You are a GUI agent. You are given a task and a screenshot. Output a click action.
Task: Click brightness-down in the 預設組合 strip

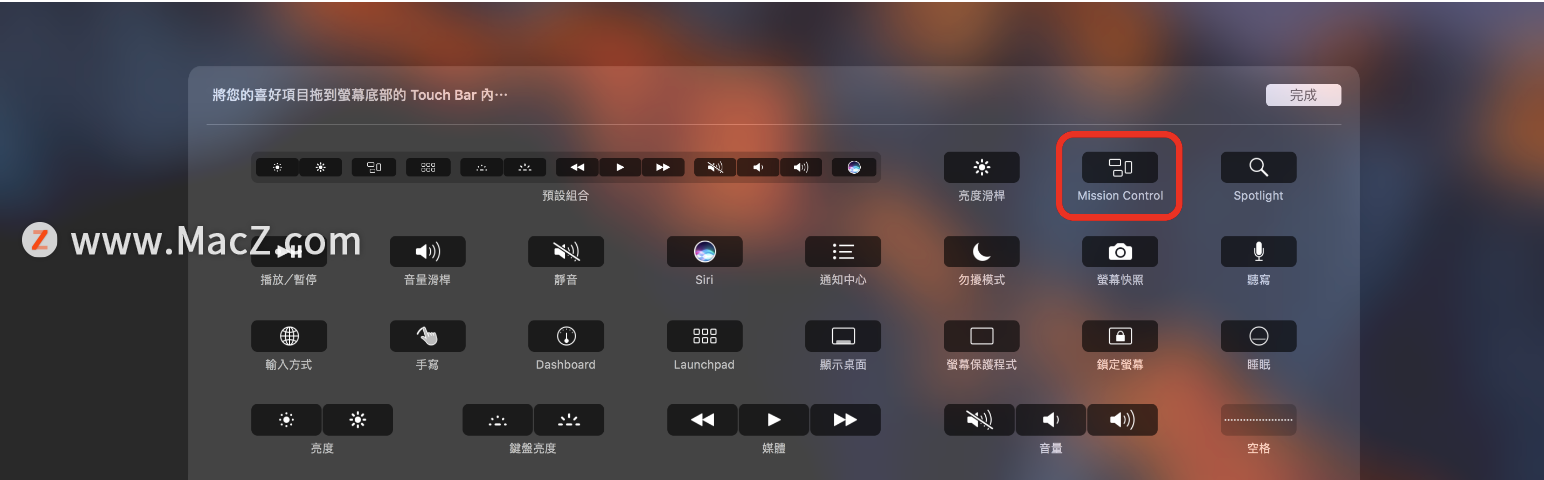click(277, 167)
